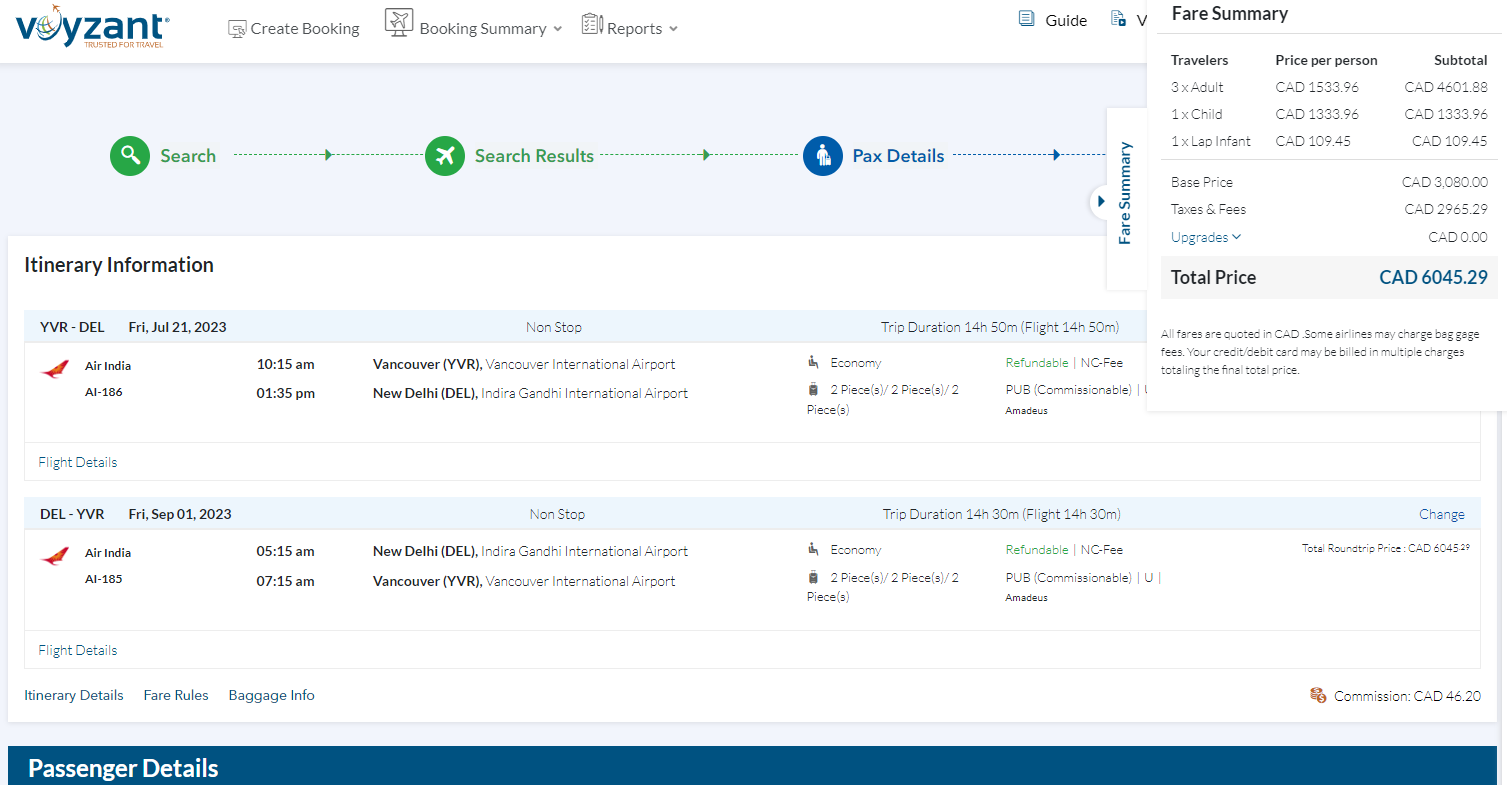1507x785 pixels.
Task: Click the Commission coins icon
Action: 1318,695
